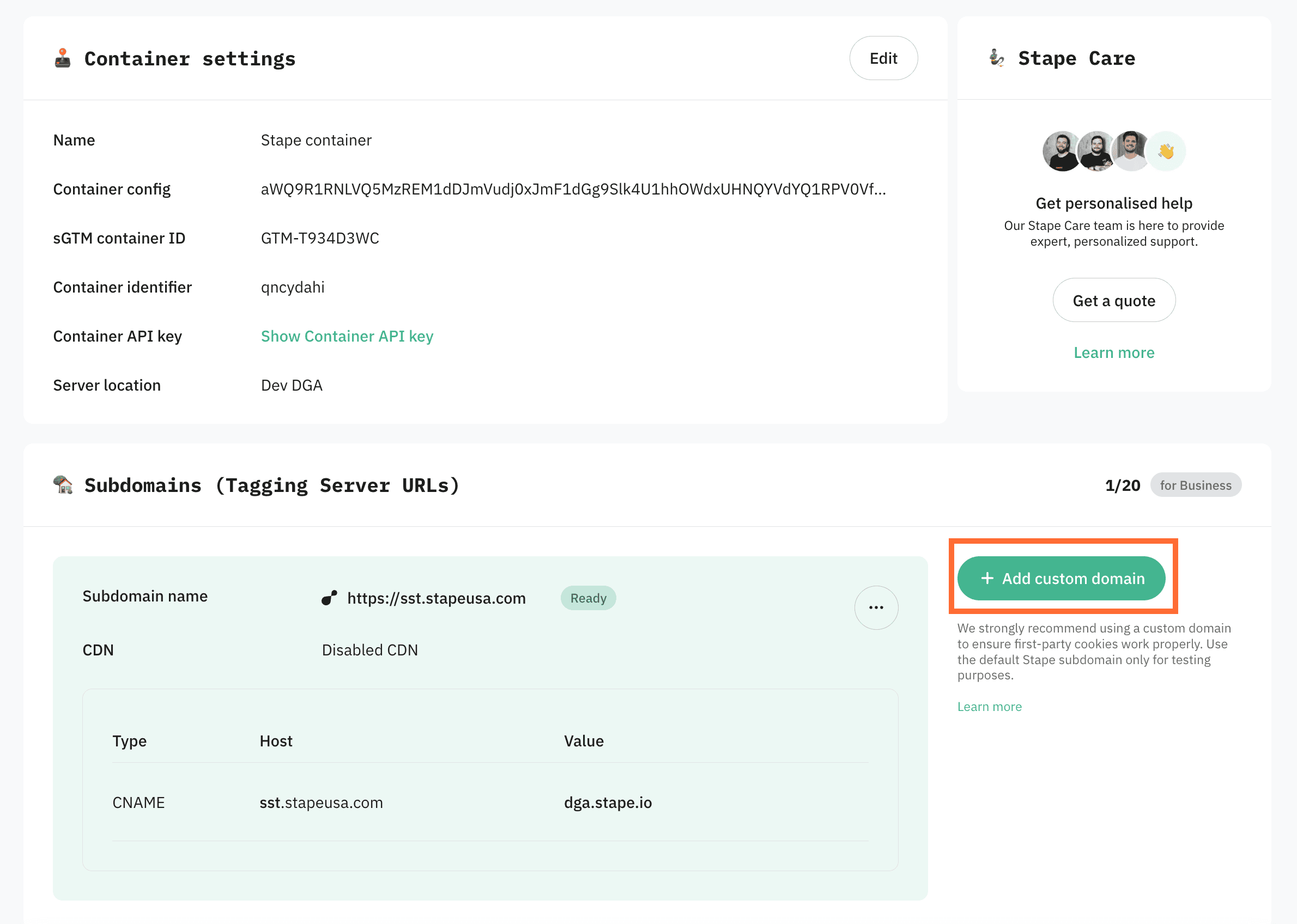The height and width of the screenshot is (924, 1297).
Task: Click the for Business badge
Action: pyautogui.click(x=1195, y=485)
